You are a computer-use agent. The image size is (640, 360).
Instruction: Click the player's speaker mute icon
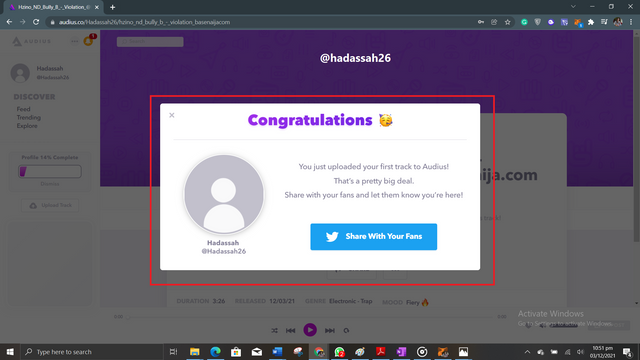click(542, 325)
